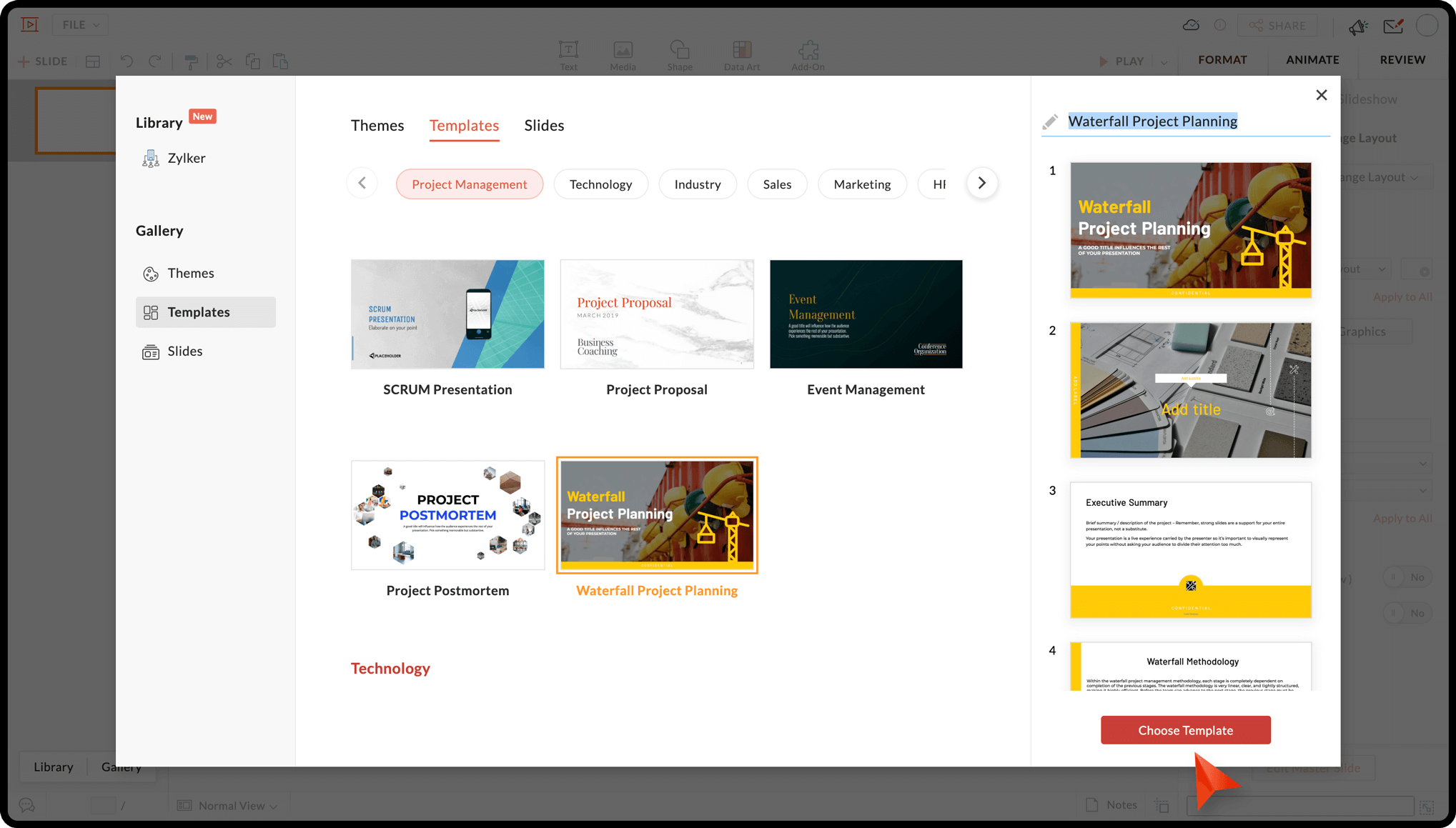Close the template gallery dialog
Screen dimensions: 1456x828
1322,95
